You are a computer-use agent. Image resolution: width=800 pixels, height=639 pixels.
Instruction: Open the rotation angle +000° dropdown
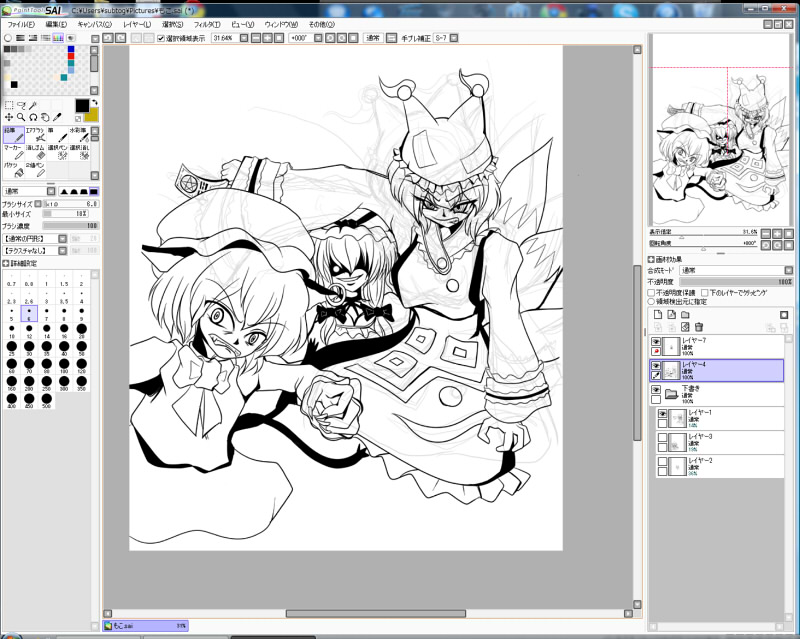pos(318,38)
